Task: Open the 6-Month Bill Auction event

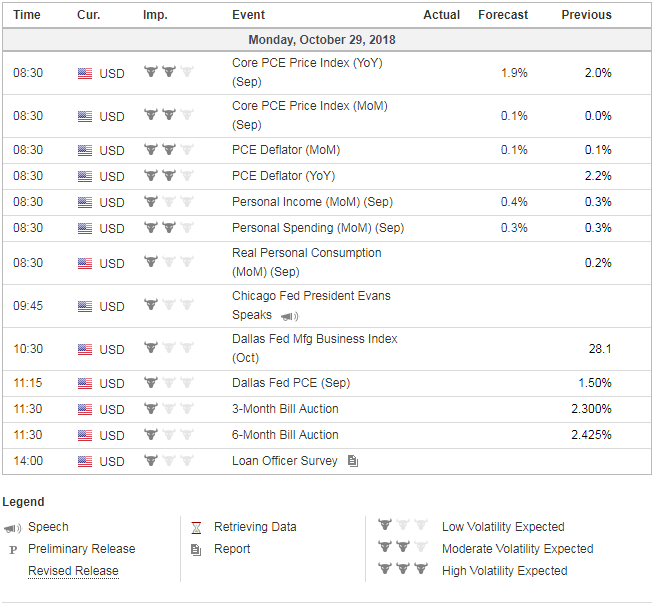Action: [x=285, y=435]
